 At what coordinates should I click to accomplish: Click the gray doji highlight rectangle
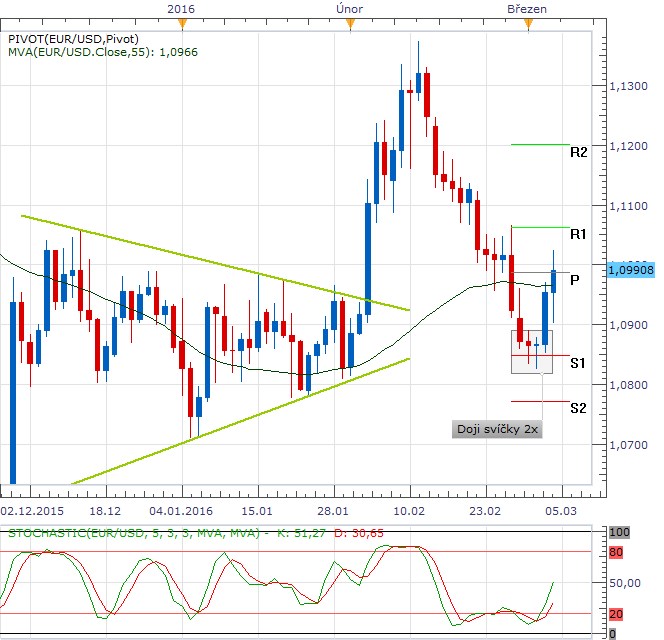(x=532, y=352)
